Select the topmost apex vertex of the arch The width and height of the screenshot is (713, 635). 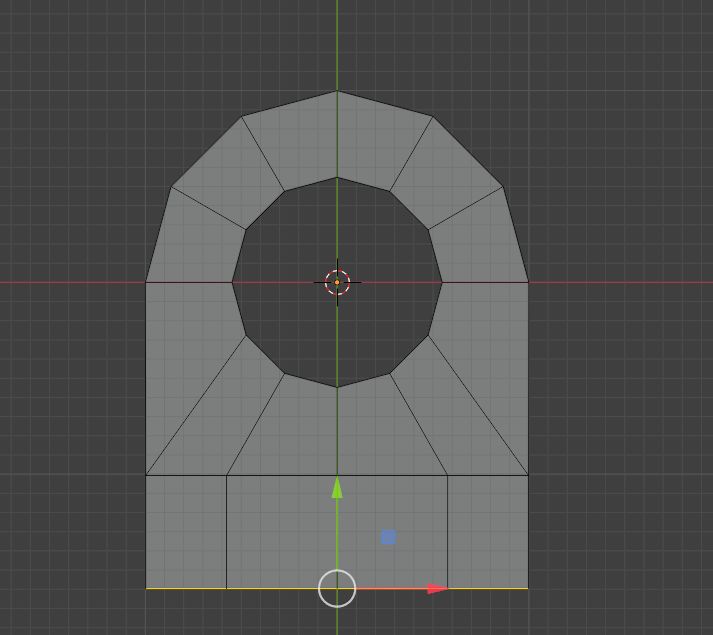point(337,91)
